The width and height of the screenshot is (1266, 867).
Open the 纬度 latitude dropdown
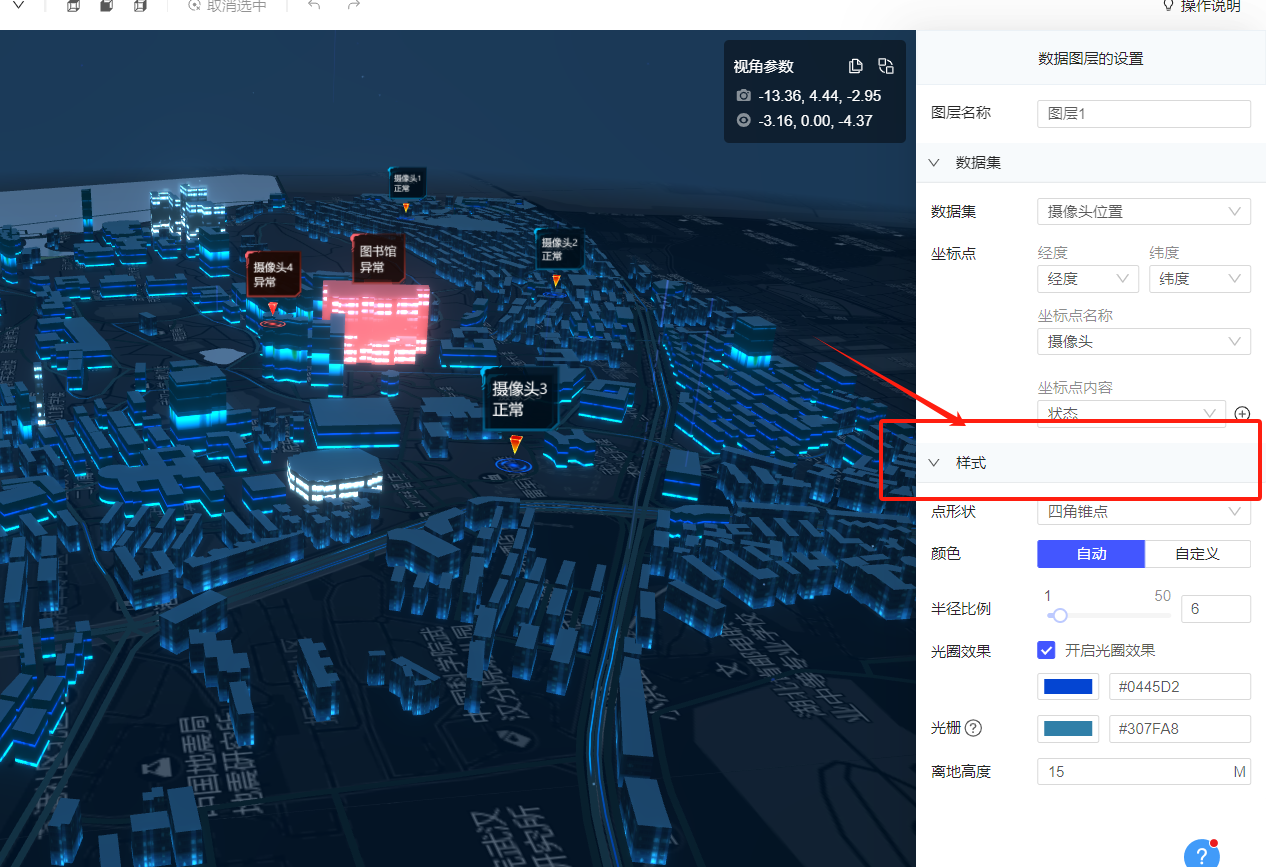[1200, 279]
